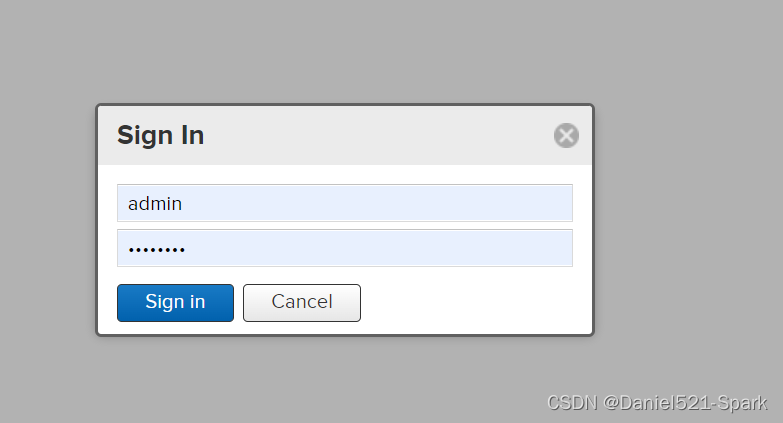
Task: Focus the masked password field
Action: 344,248
